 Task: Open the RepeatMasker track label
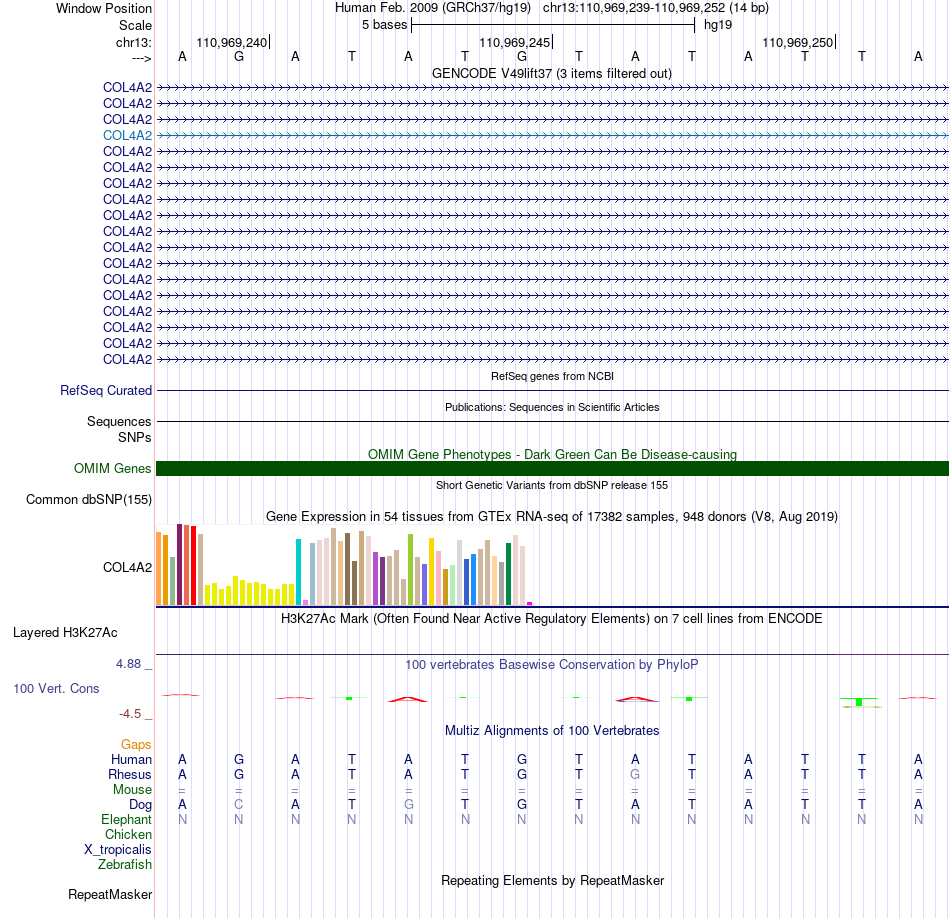[110, 894]
